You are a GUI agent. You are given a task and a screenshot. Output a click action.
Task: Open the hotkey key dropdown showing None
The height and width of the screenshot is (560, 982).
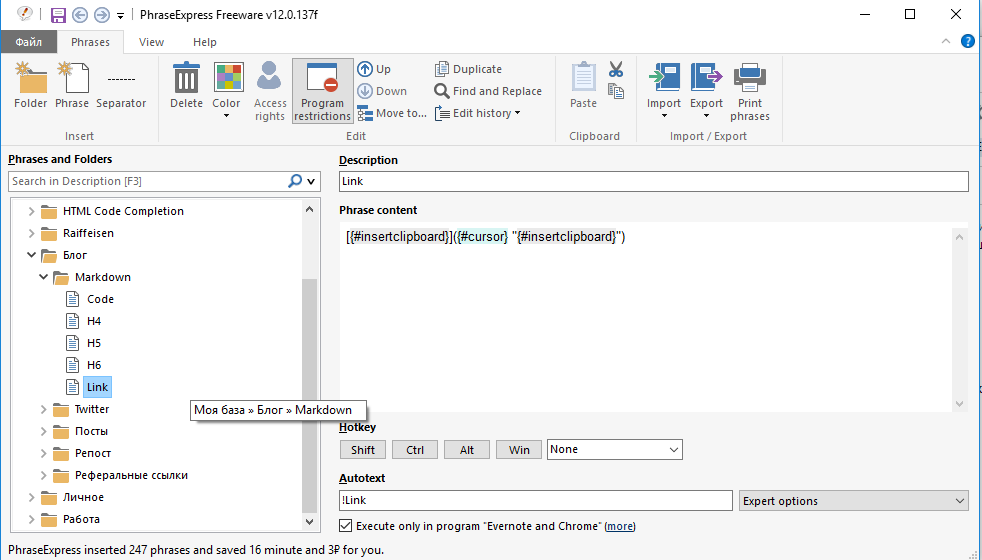[x=614, y=450]
